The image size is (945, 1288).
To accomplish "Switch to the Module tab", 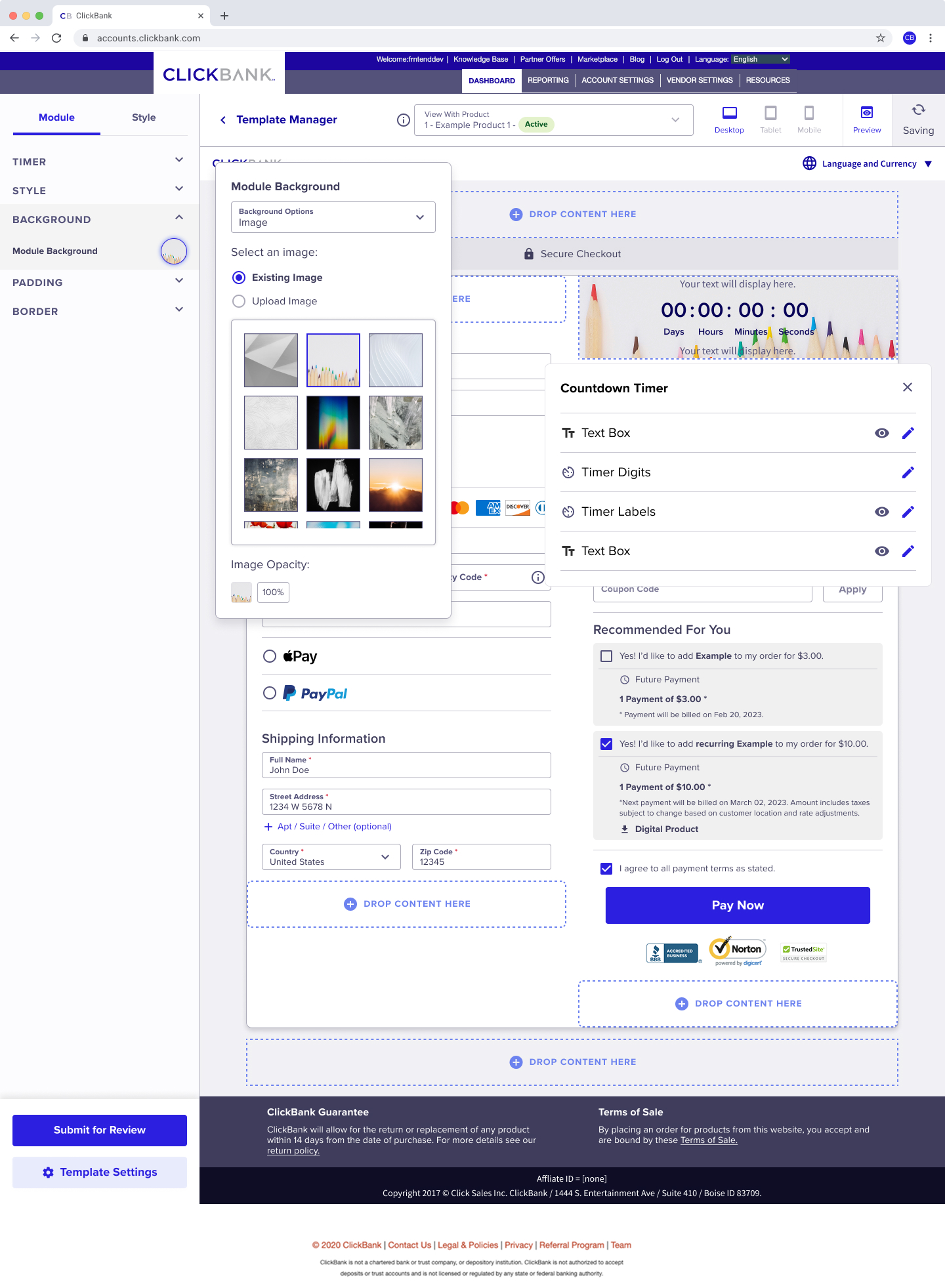I will (x=56, y=117).
